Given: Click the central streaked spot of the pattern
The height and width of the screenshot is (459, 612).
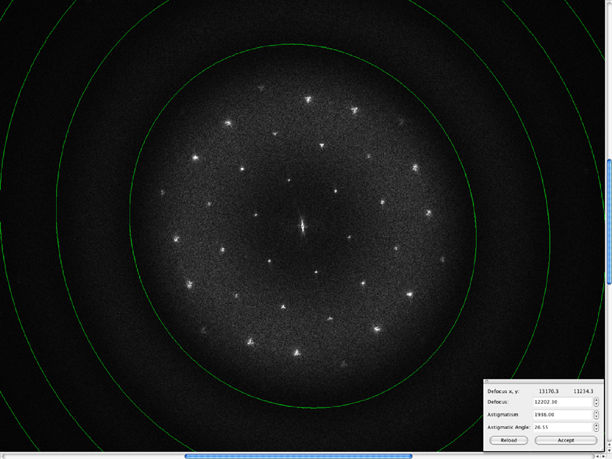Looking at the screenshot, I should tap(302, 225).
